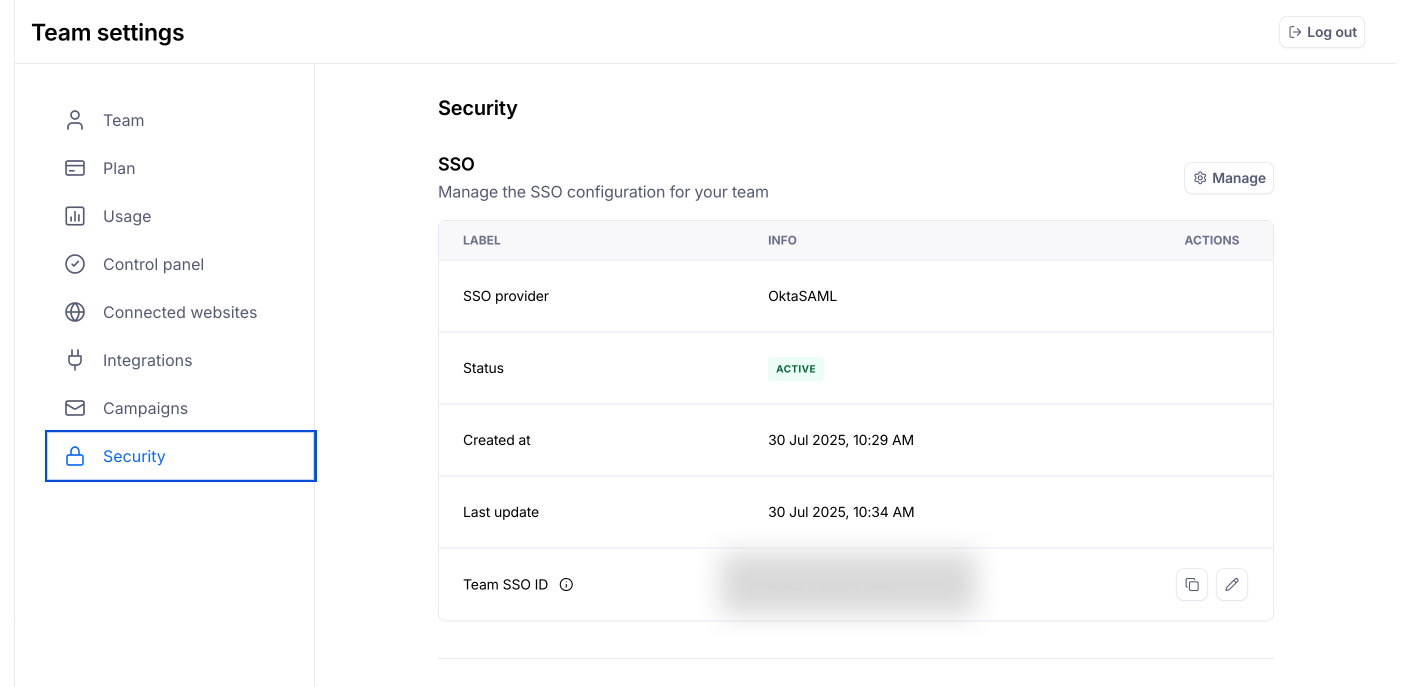Edit the Team SSO ID
Image resolution: width=1410 pixels, height=687 pixels.
point(1232,584)
